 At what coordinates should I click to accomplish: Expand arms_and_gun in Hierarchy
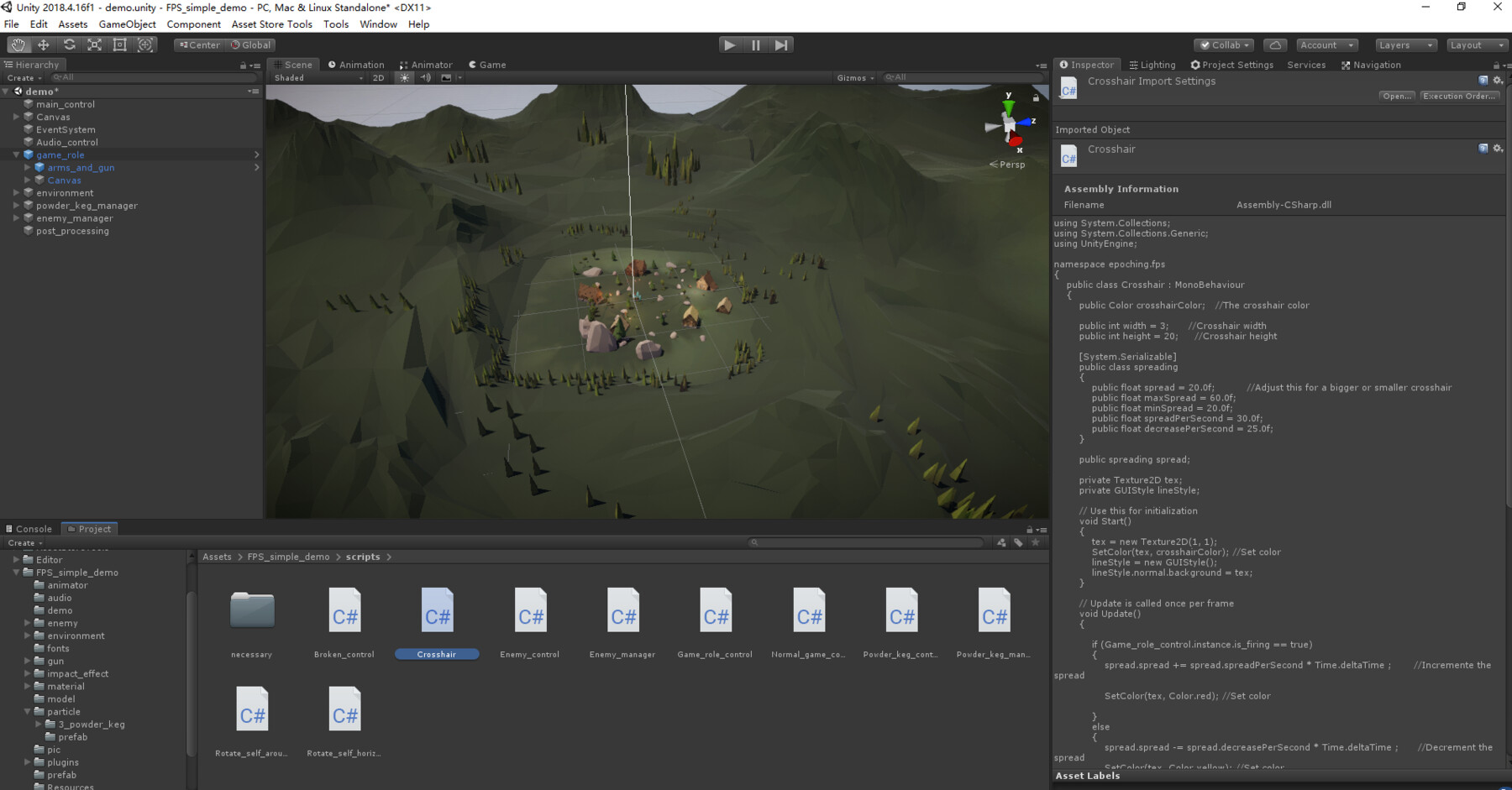pos(27,168)
